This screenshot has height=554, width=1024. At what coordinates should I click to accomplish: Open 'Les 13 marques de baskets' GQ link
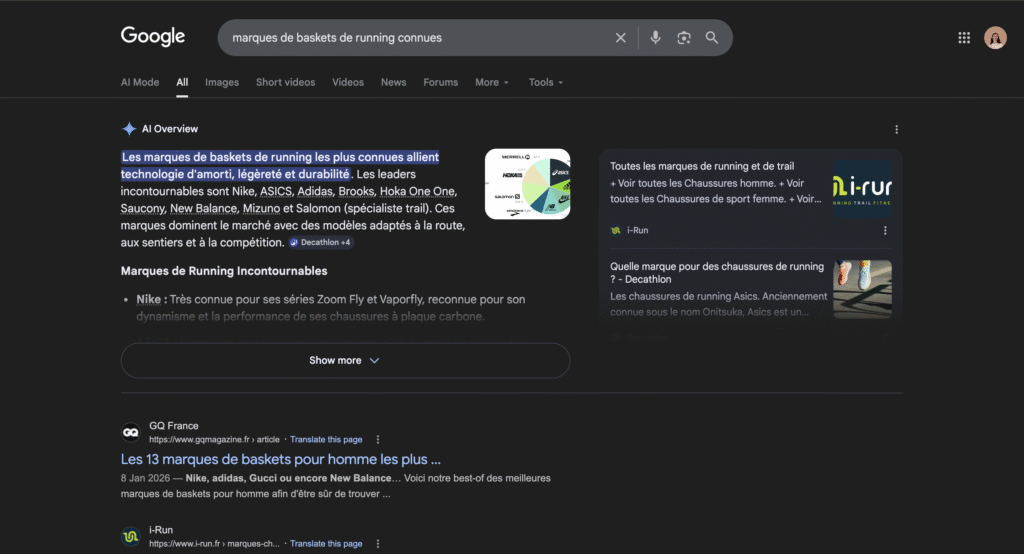281,459
